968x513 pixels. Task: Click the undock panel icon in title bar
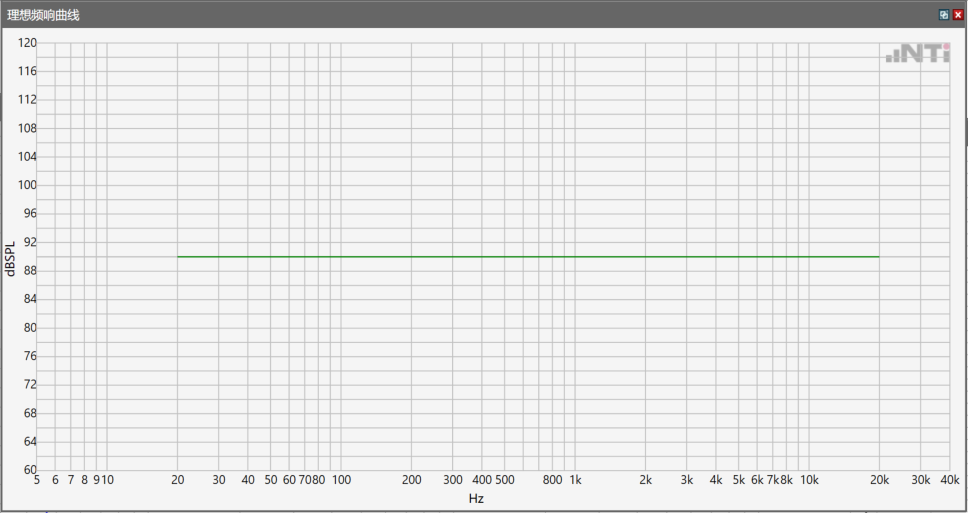click(x=942, y=15)
